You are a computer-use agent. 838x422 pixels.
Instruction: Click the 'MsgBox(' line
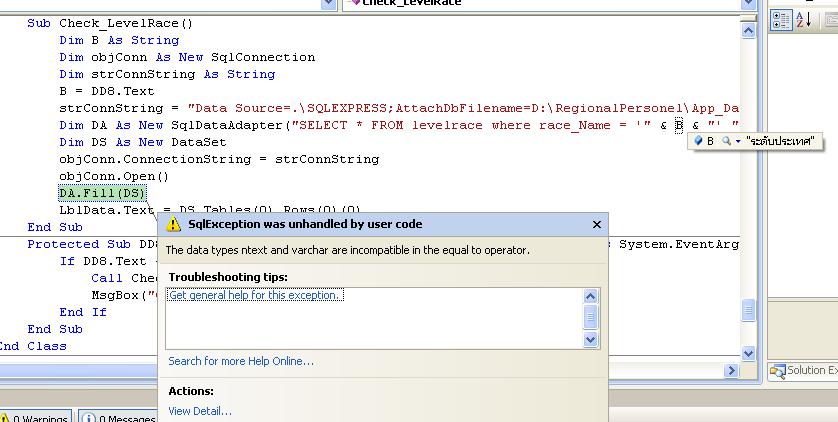[x=125, y=295]
